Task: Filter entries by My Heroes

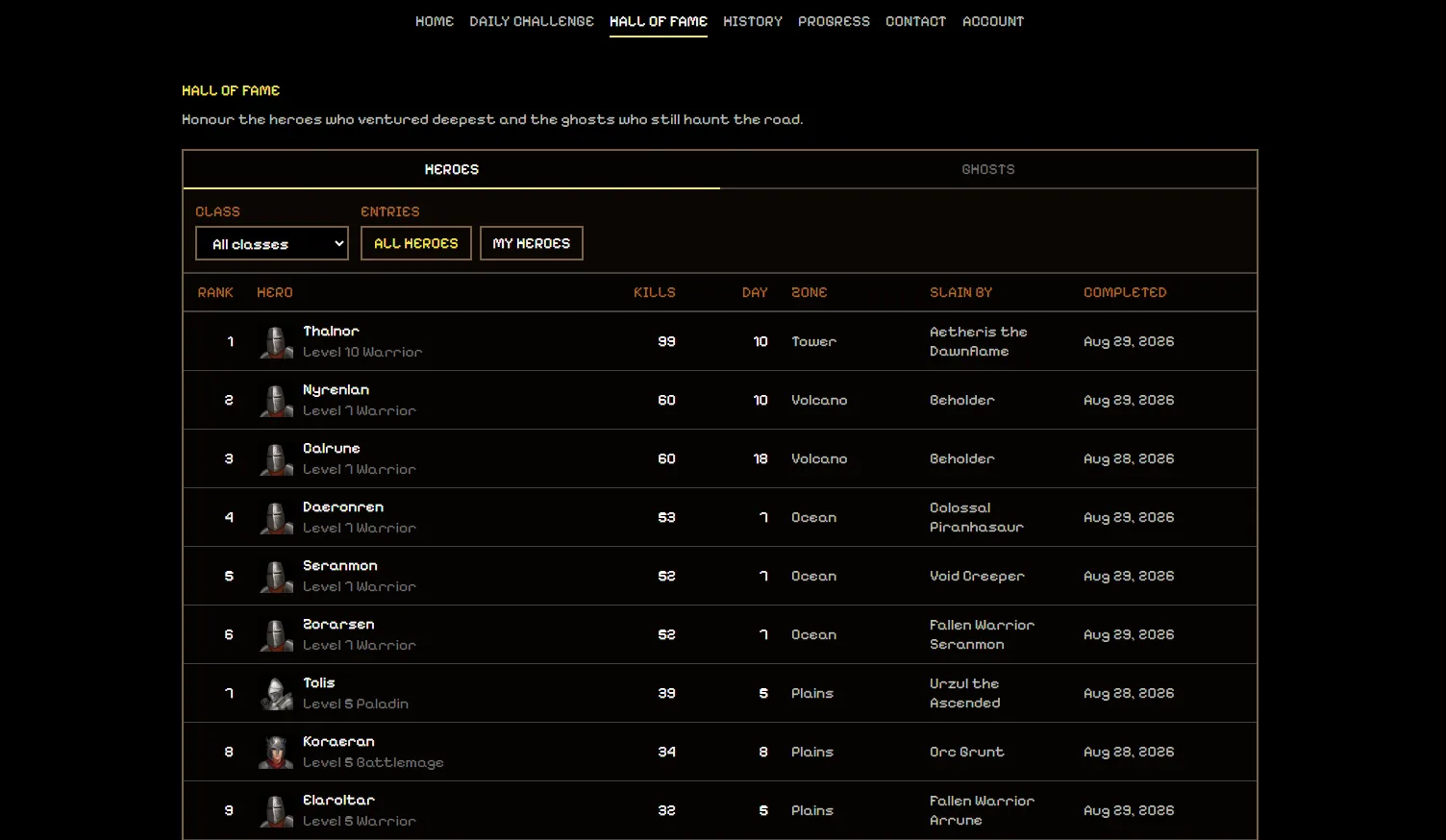Action: (x=532, y=243)
